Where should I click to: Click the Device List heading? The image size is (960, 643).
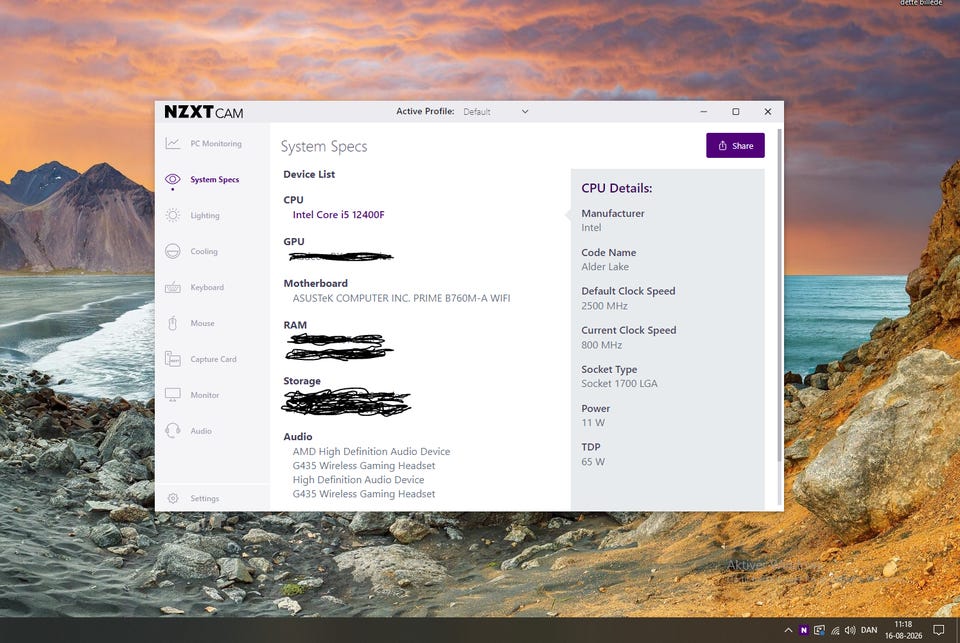click(x=309, y=175)
